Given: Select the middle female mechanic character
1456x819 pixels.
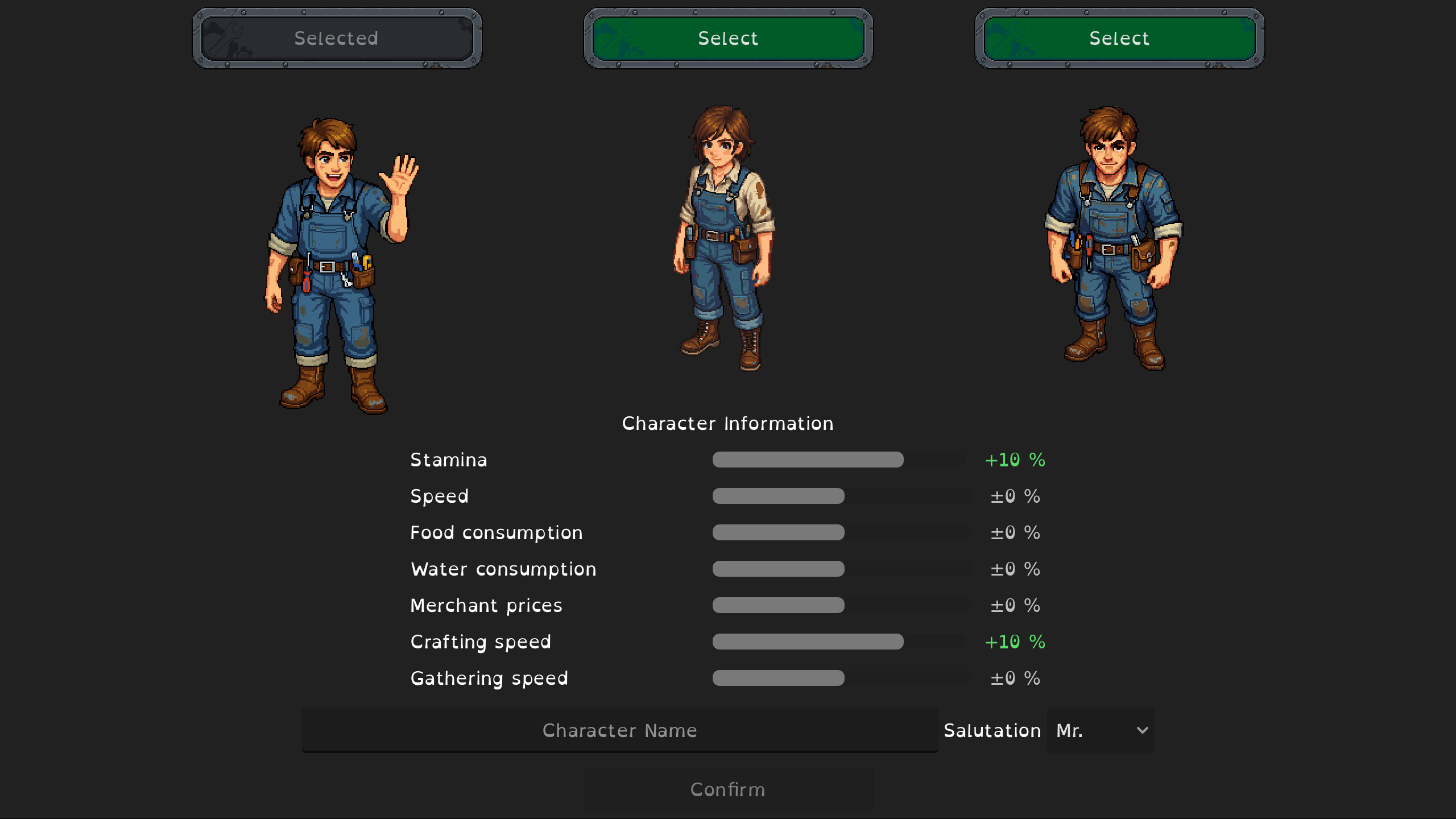Looking at the screenshot, I should (728, 38).
